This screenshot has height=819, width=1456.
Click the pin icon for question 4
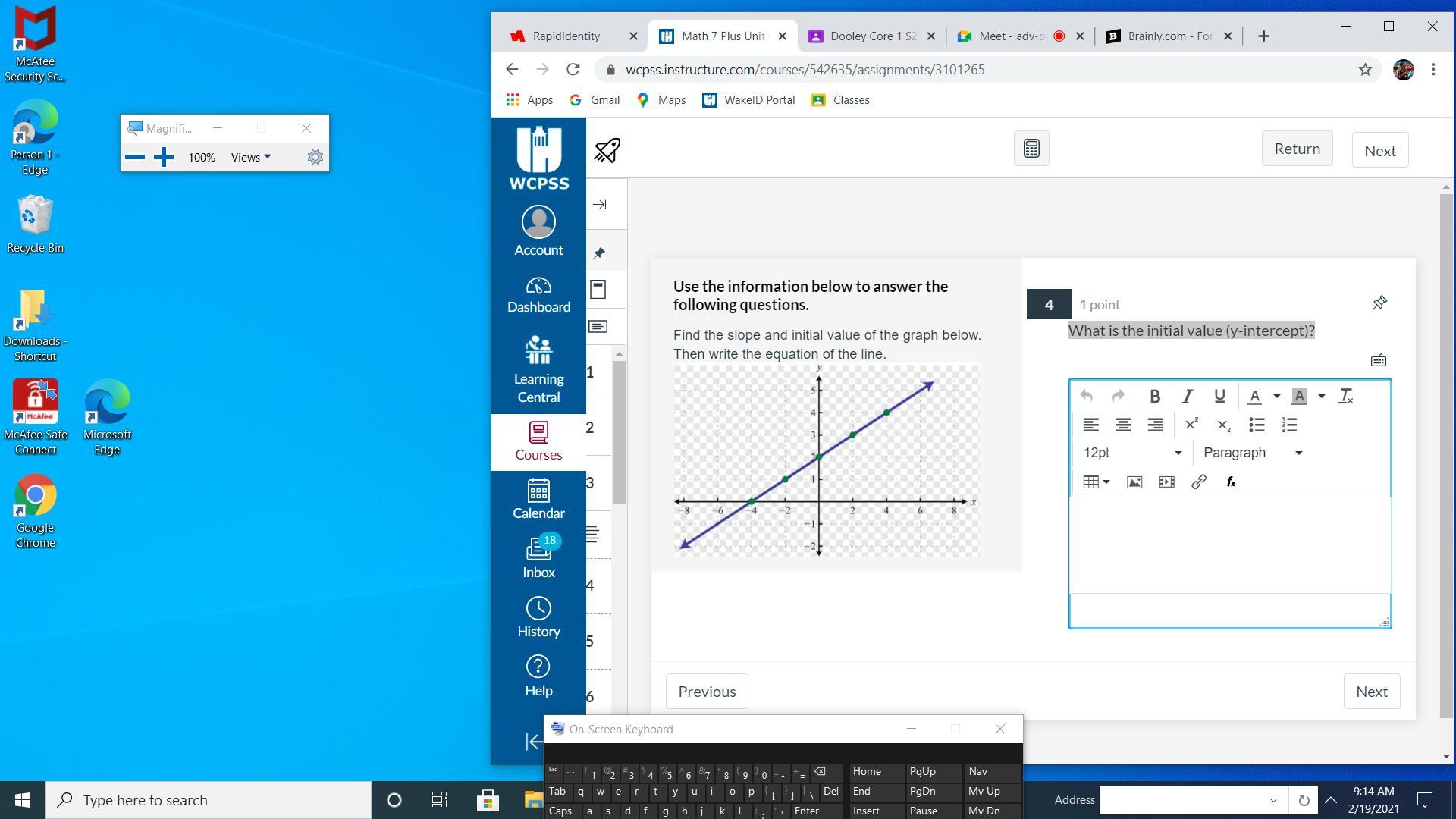click(x=1379, y=303)
